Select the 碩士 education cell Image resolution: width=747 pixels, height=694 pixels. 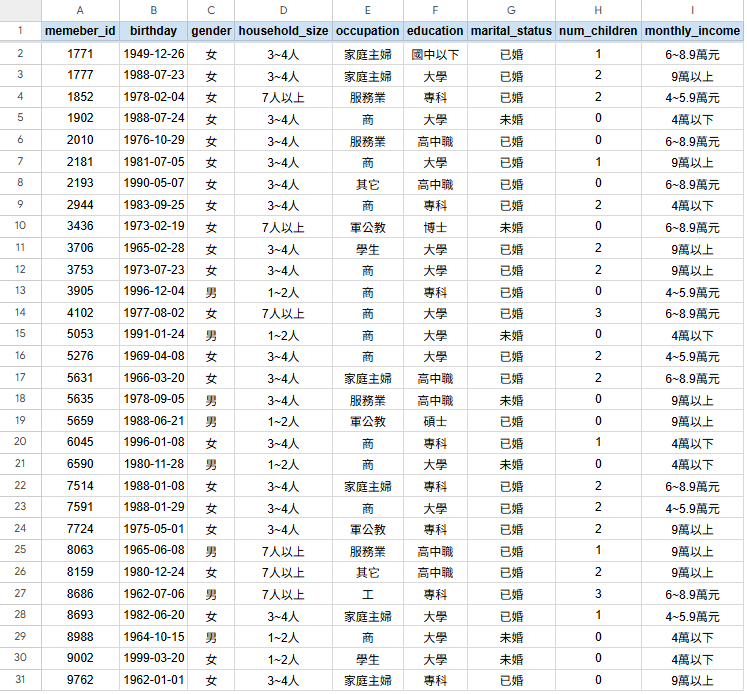coord(435,421)
